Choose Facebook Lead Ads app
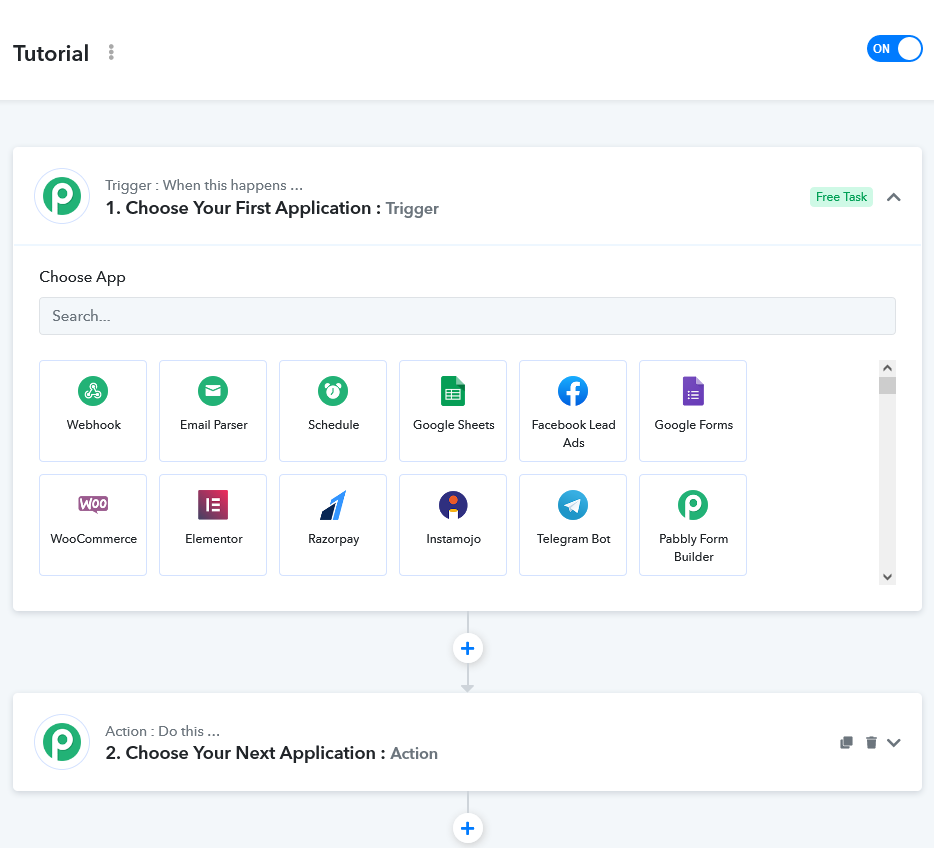Image resolution: width=934 pixels, height=848 pixels. click(573, 410)
